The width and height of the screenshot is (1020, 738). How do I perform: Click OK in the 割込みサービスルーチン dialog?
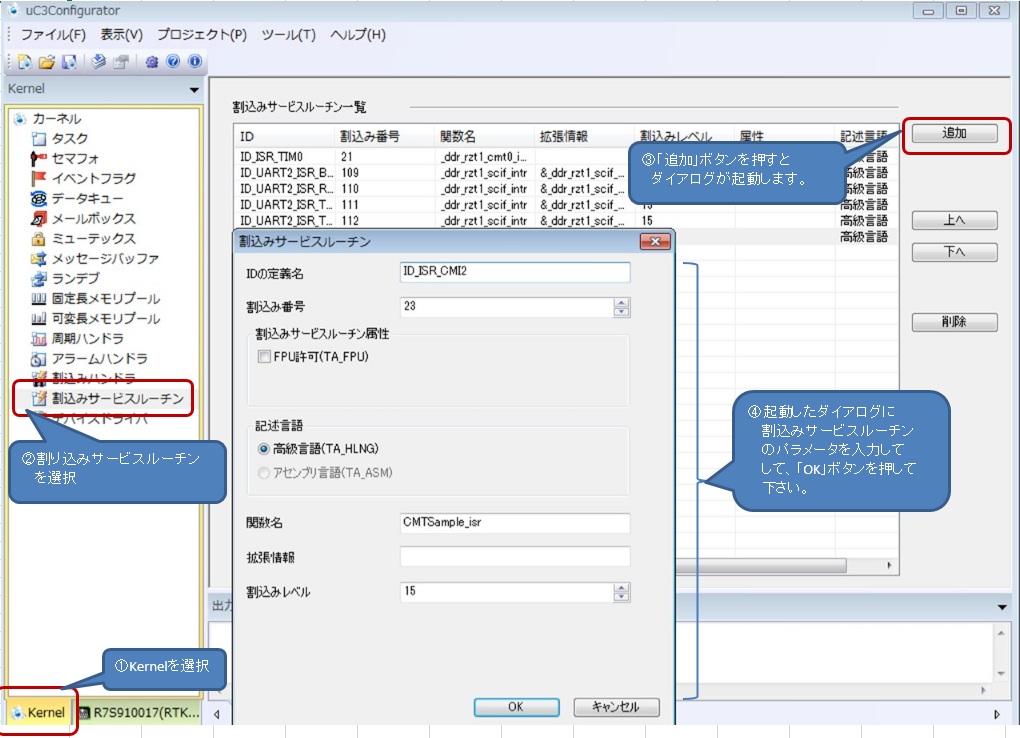coord(515,707)
